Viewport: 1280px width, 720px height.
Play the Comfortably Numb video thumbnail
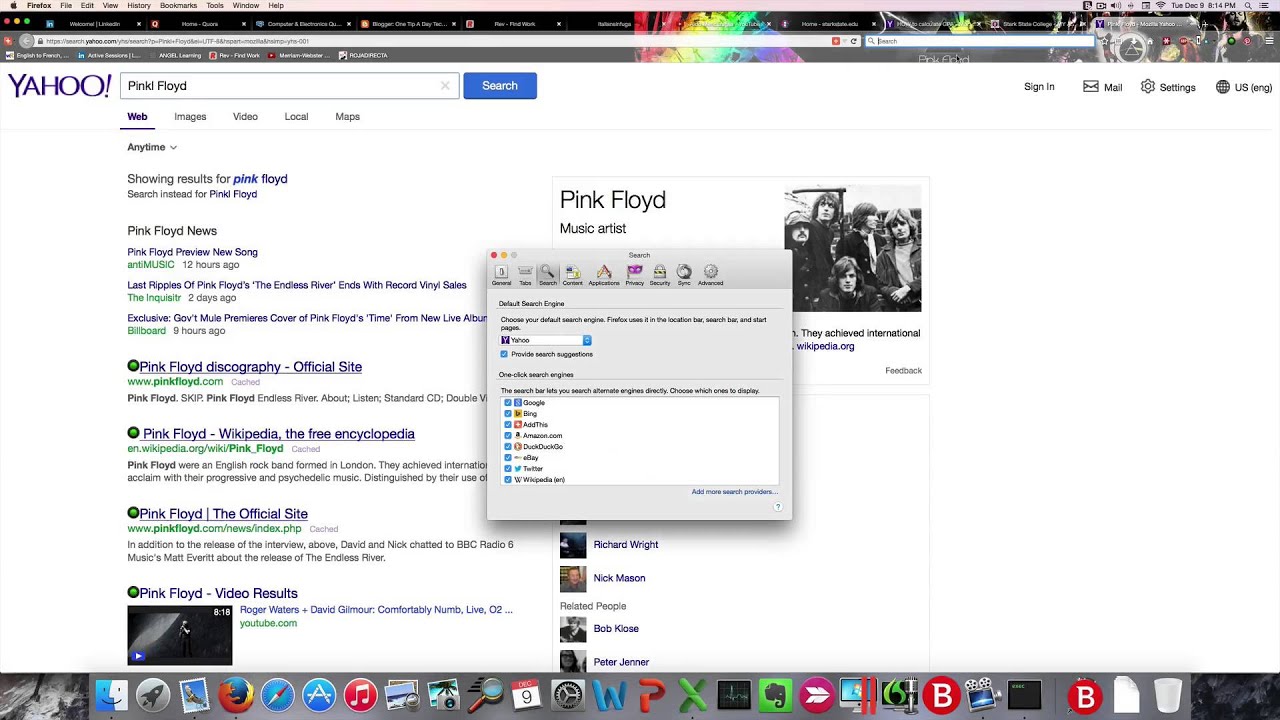coord(179,635)
